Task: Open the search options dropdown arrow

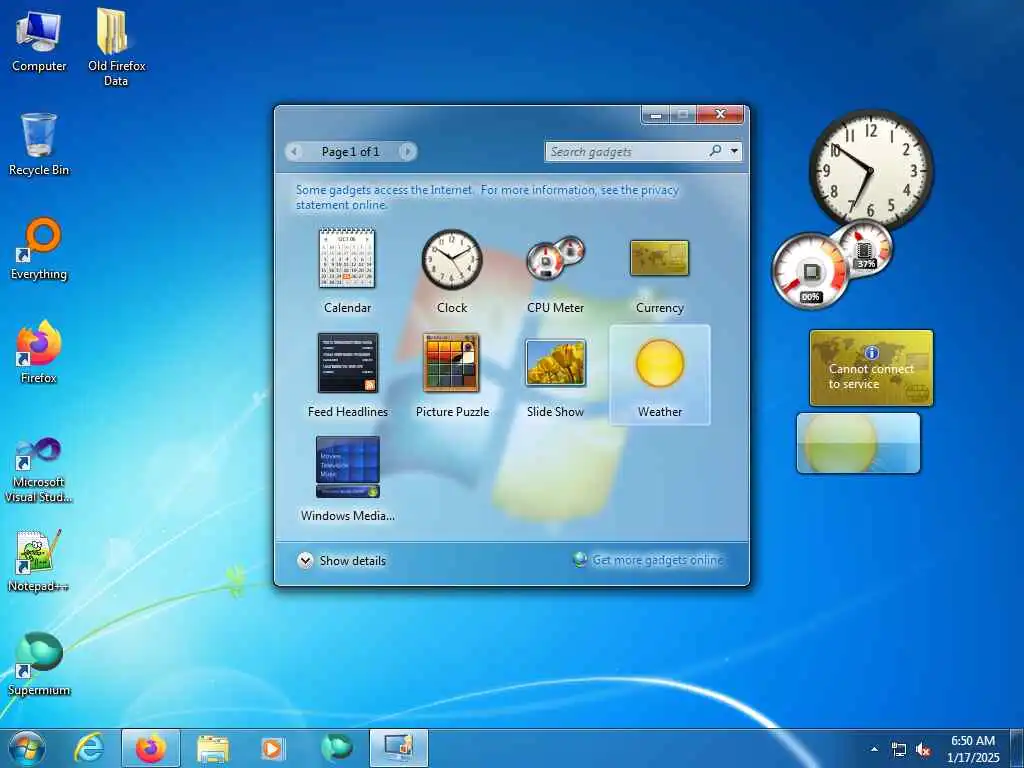Action: pyautogui.click(x=735, y=152)
